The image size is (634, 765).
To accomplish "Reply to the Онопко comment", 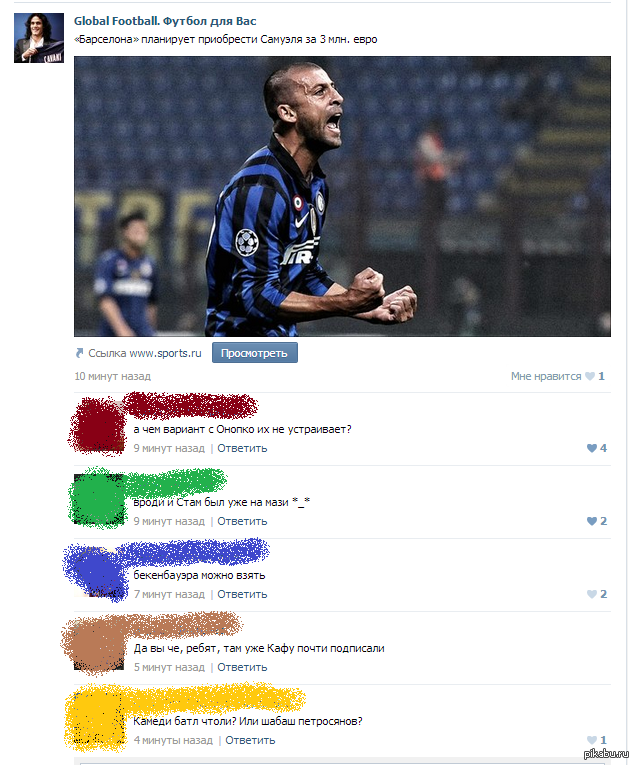I will [242, 448].
